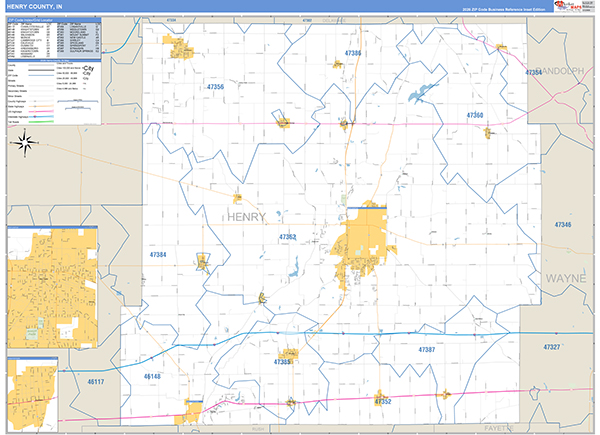Click ZIP code label 47362 below HENRY

click(288, 237)
